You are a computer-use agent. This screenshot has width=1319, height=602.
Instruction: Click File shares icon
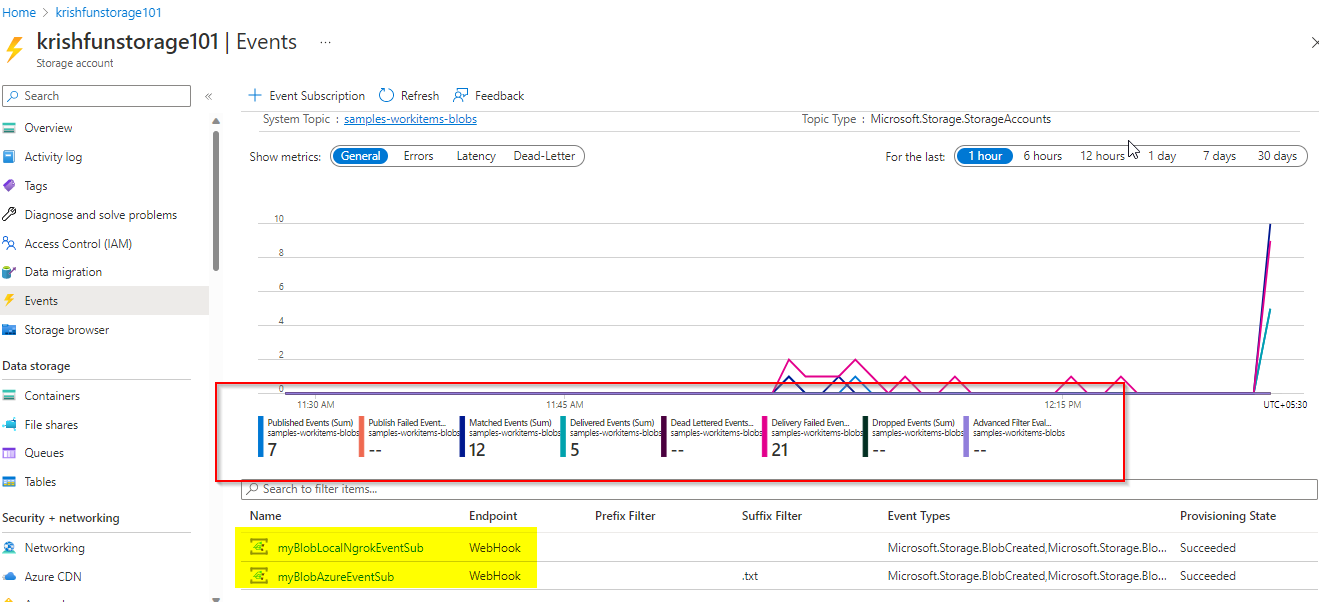[x=10, y=425]
